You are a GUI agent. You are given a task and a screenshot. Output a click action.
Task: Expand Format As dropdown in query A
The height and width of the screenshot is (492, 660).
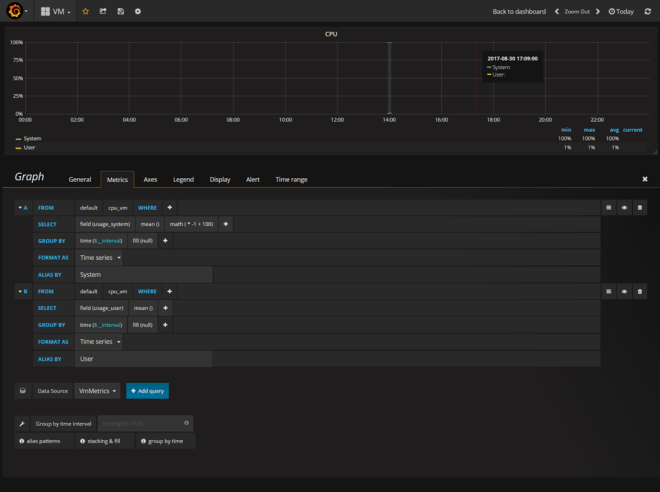pyautogui.click(x=100, y=257)
